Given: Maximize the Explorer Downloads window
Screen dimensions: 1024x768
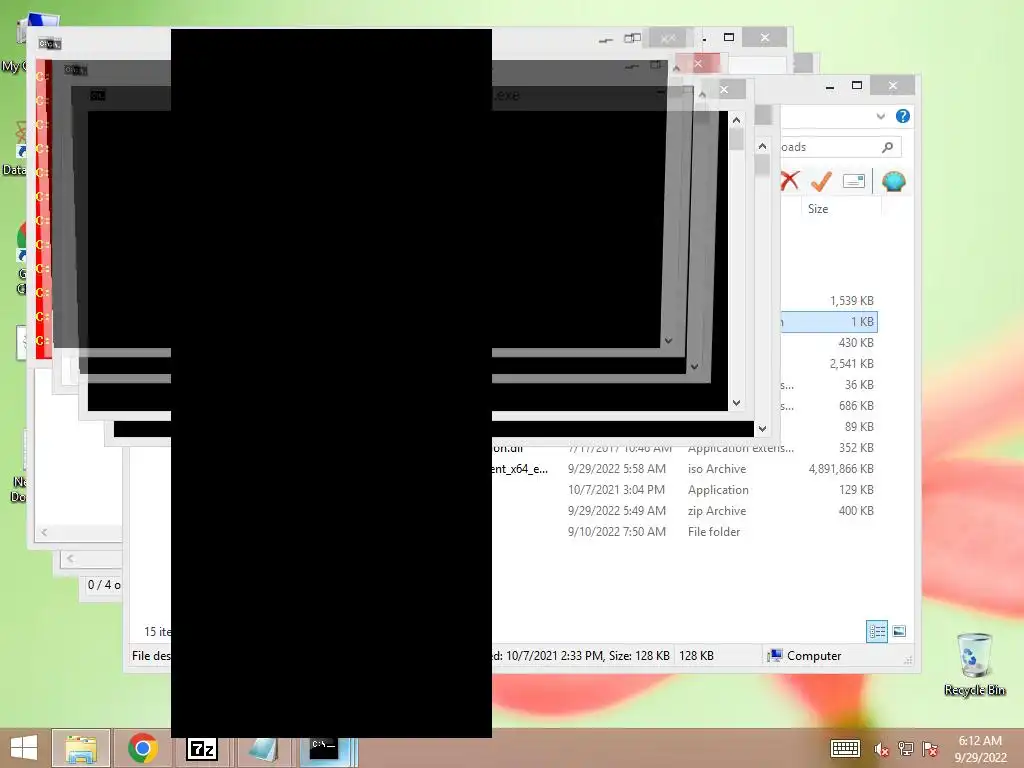Looking at the screenshot, I should tap(857, 86).
